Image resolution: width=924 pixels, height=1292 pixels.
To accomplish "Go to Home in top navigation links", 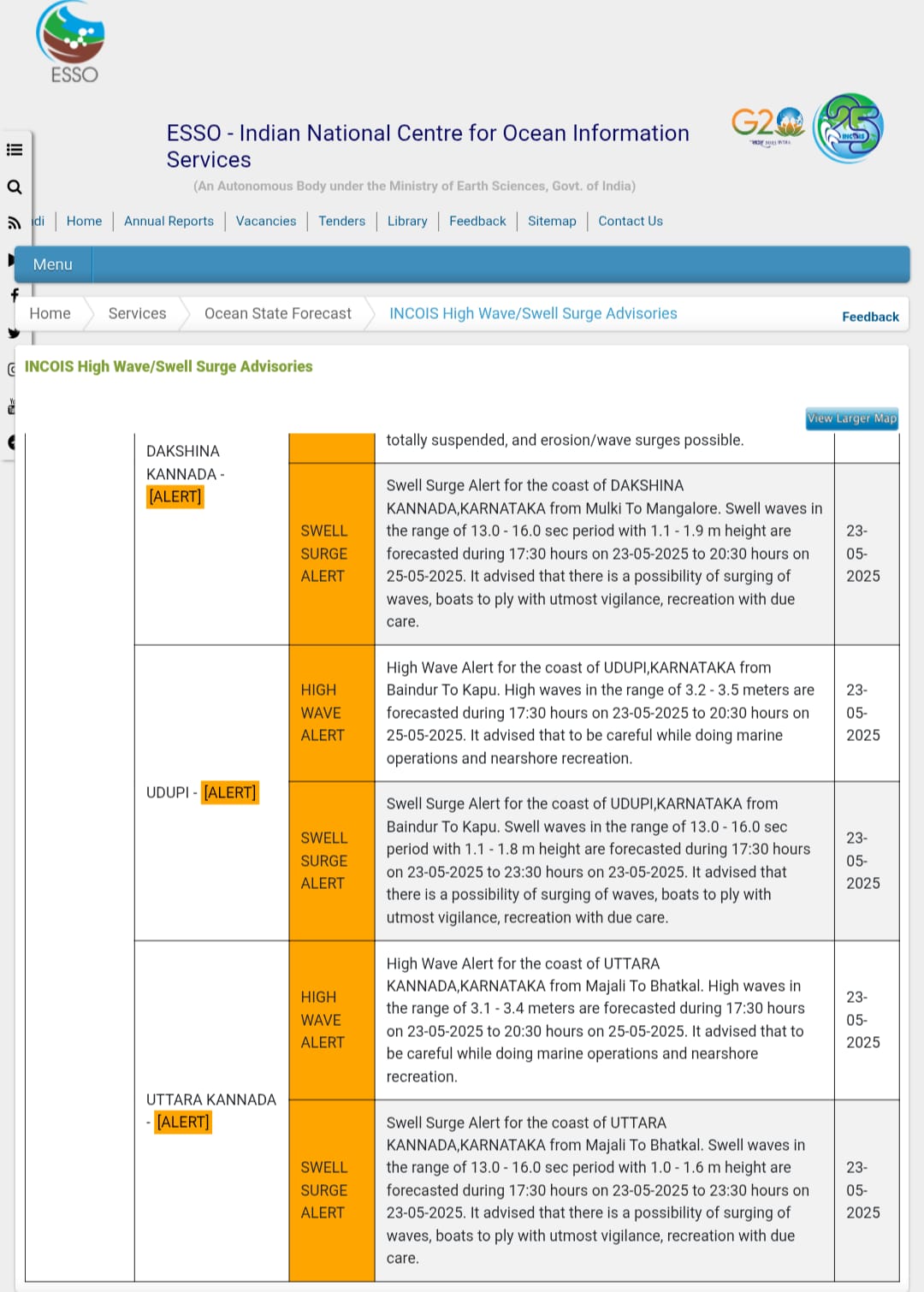I will coord(84,221).
